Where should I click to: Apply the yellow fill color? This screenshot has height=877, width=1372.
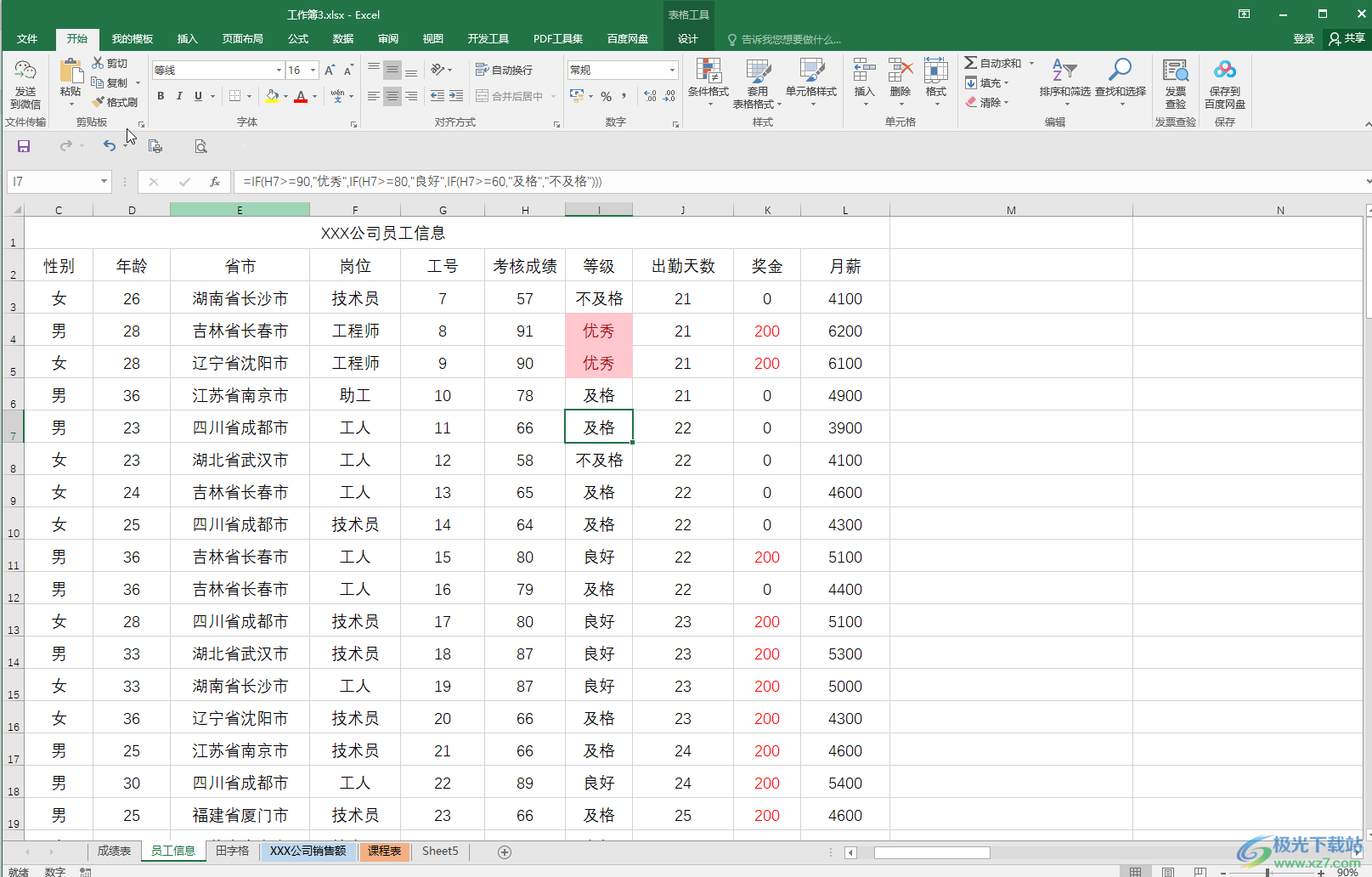(x=272, y=96)
